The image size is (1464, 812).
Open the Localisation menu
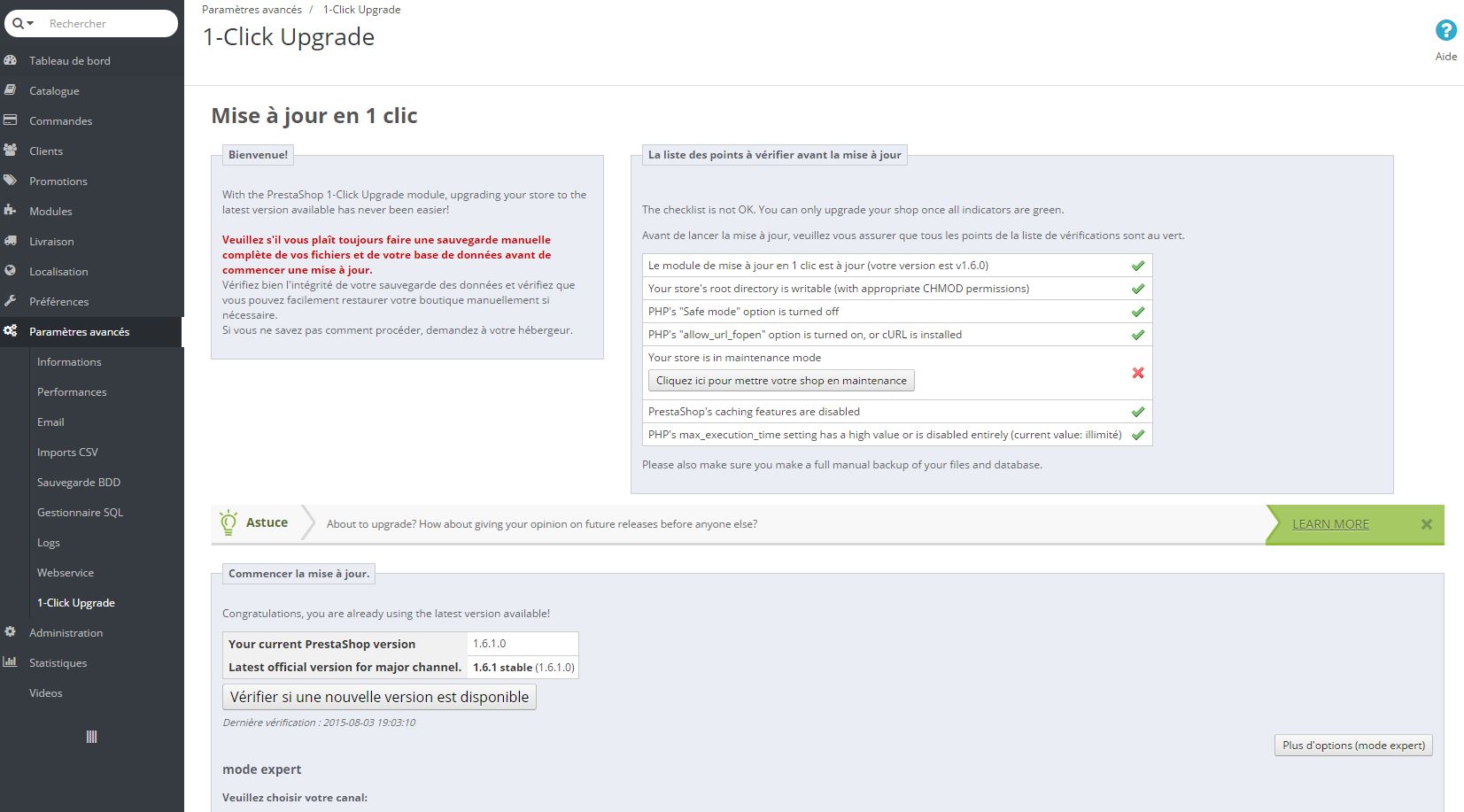pos(58,272)
